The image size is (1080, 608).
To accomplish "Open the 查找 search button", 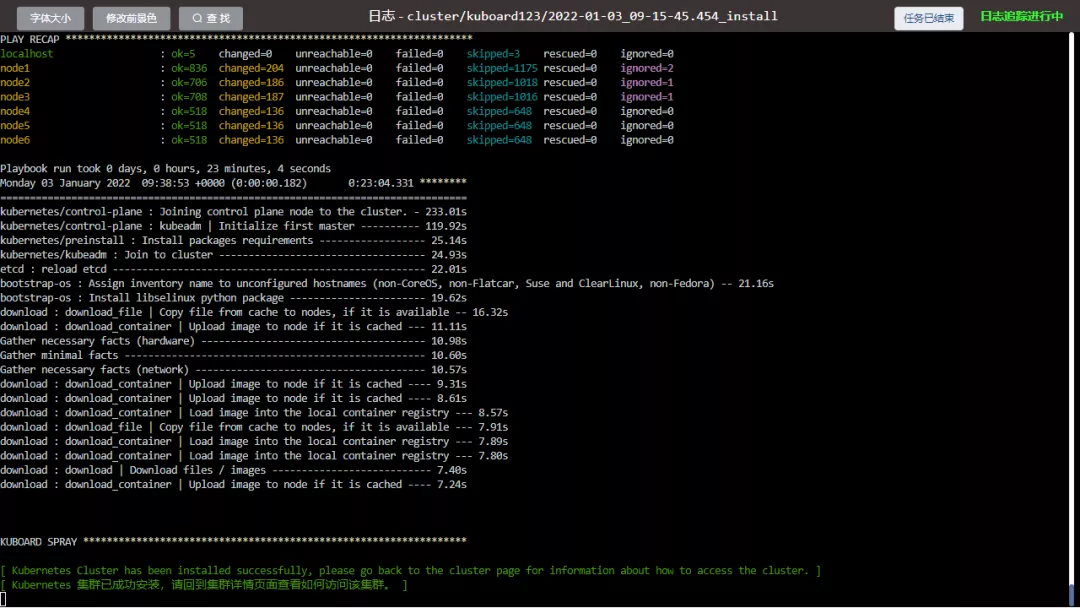I will (211, 18).
